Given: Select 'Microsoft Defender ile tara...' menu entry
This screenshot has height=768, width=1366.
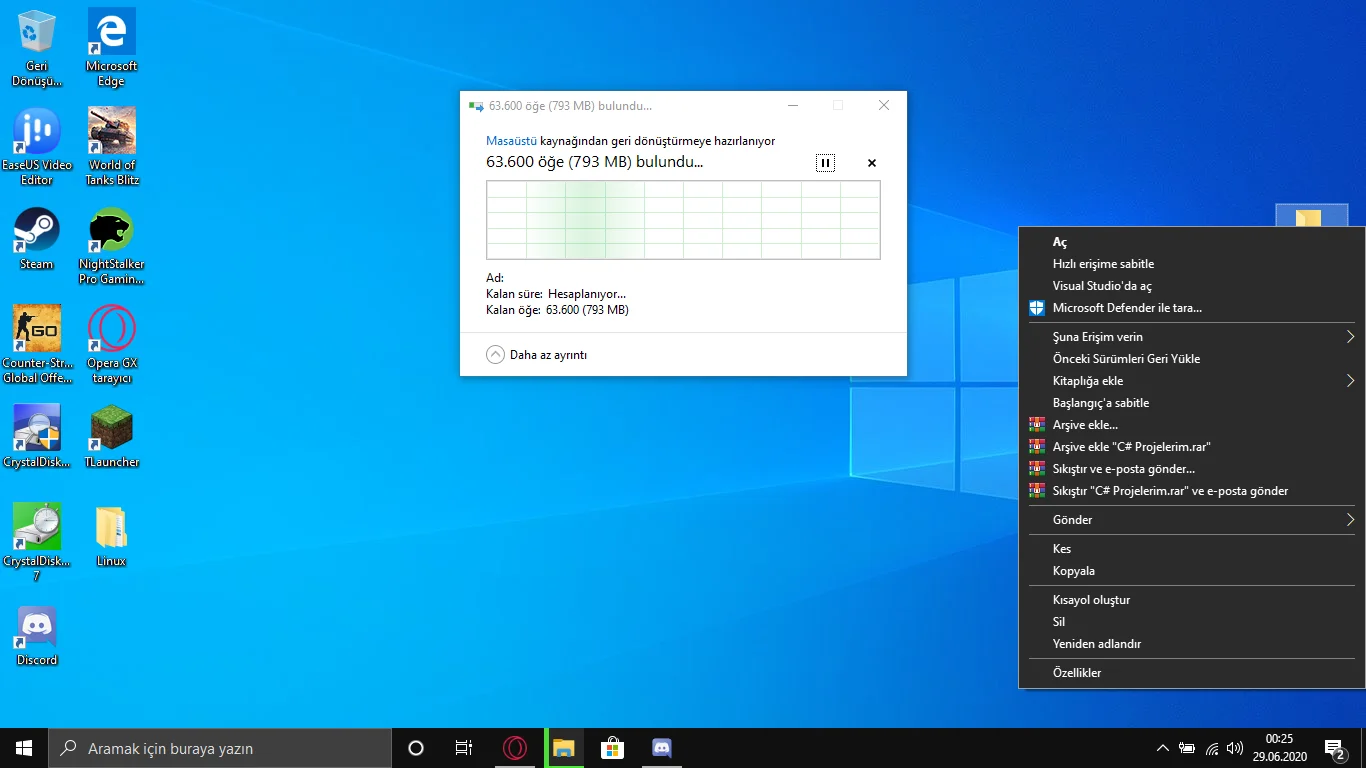Looking at the screenshot, I should coord(1127,308).
